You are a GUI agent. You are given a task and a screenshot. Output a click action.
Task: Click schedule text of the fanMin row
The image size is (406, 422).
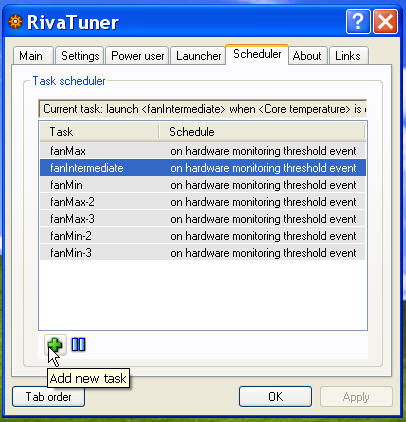[x=263, y=185]
